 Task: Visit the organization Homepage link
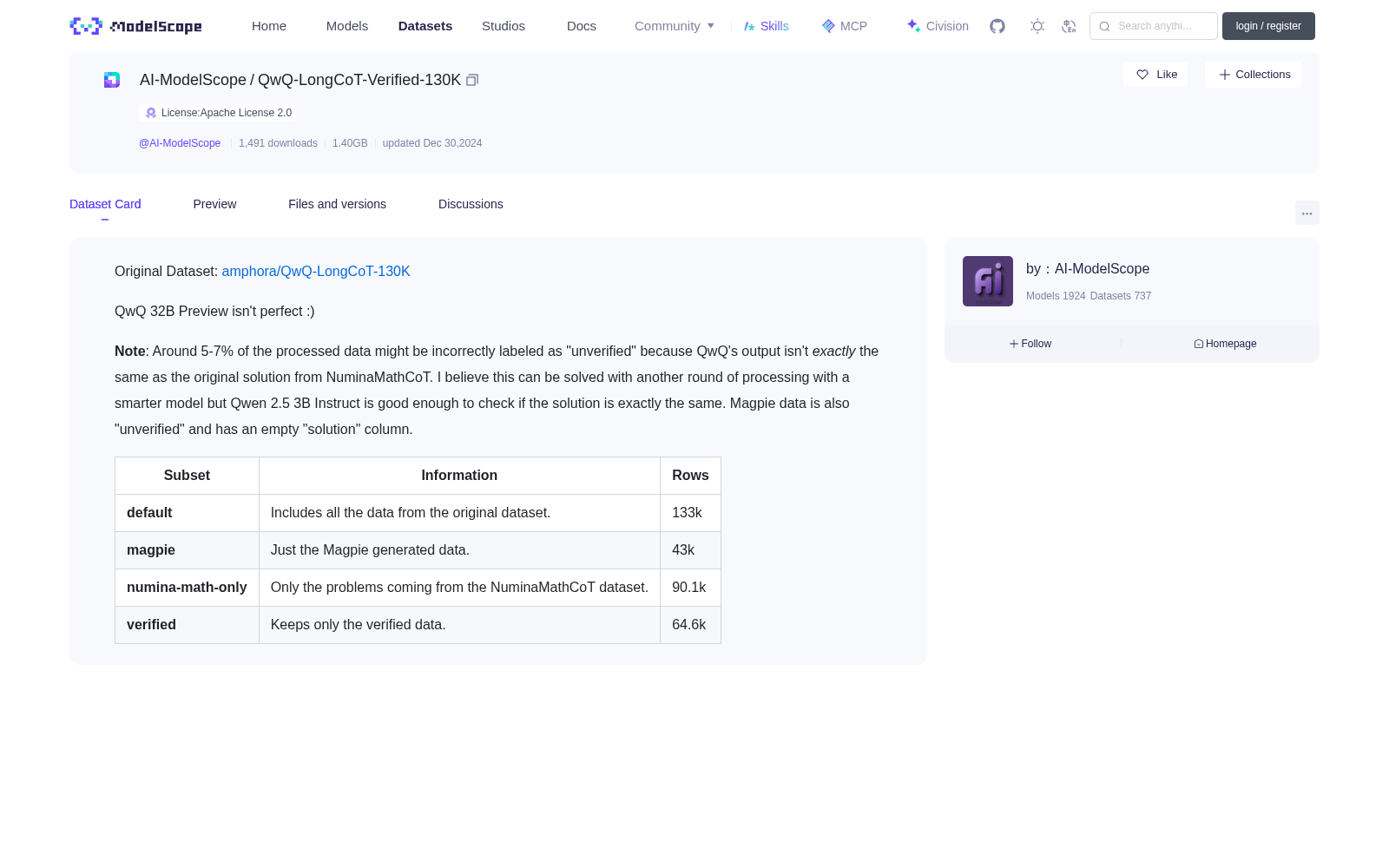(x=1225, y=344)
